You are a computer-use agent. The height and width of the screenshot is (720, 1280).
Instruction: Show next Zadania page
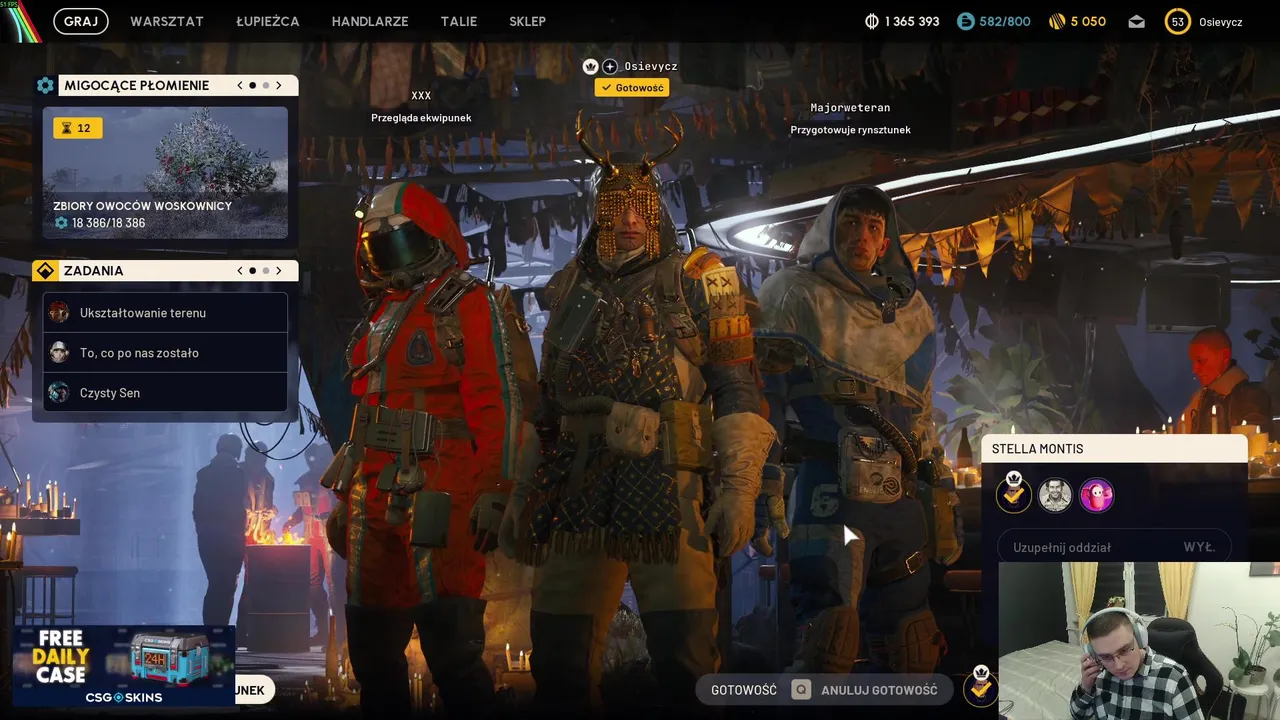(279, 271)
